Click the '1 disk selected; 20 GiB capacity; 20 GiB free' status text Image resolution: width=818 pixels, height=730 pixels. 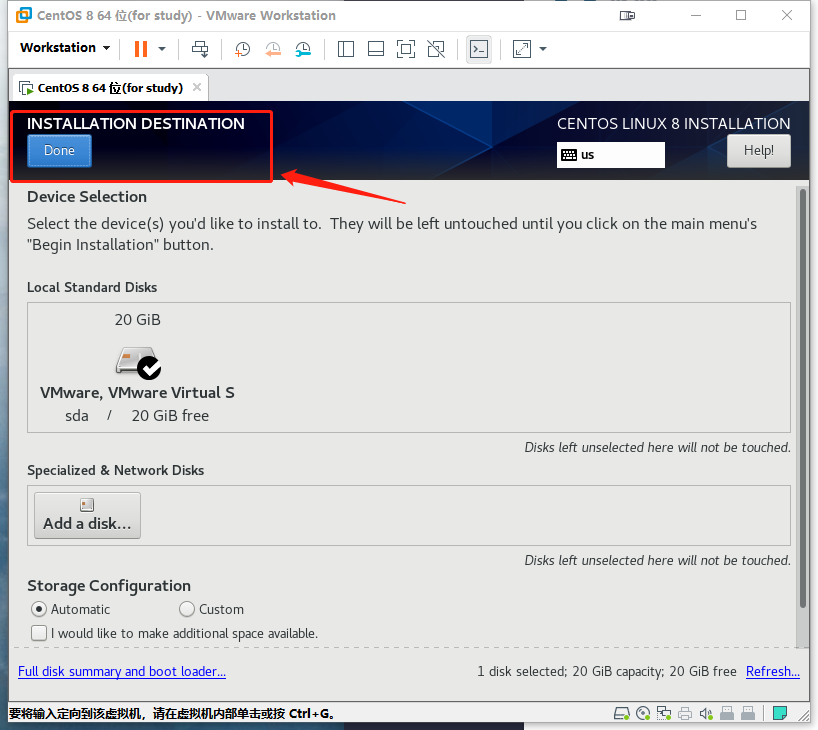[607, 671]
